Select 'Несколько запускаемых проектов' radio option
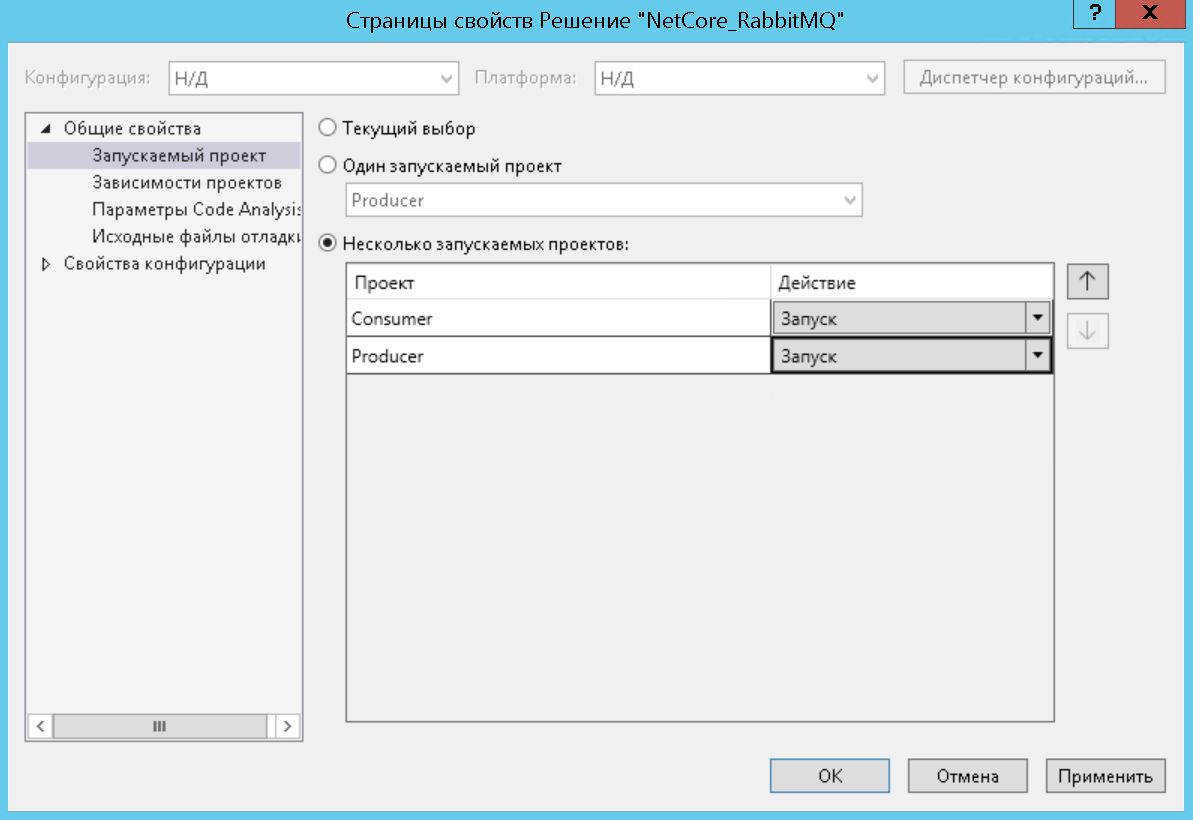1193x820 pixels. [x=327, y=242]
